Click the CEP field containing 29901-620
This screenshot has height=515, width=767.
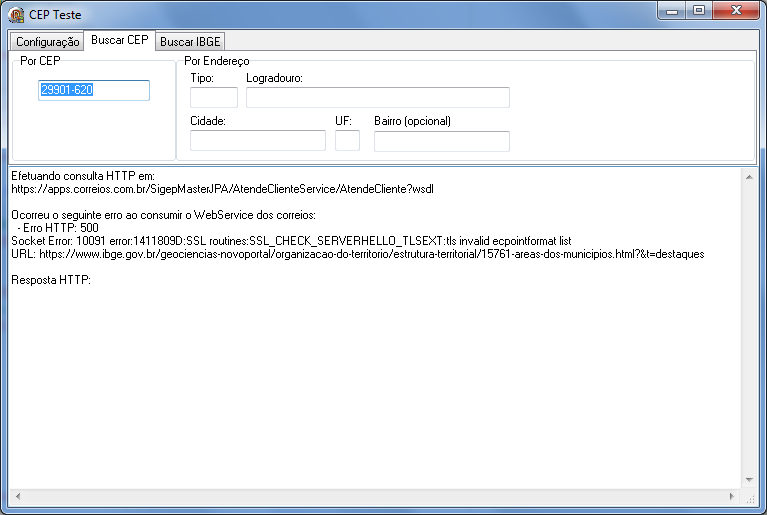point(94,90)
